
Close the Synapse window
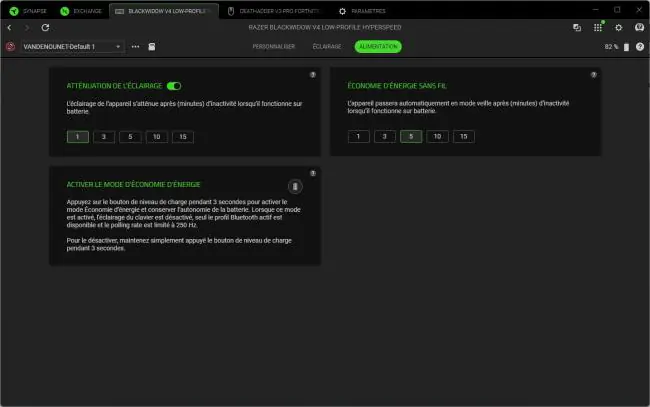click(x=639, y=10)
